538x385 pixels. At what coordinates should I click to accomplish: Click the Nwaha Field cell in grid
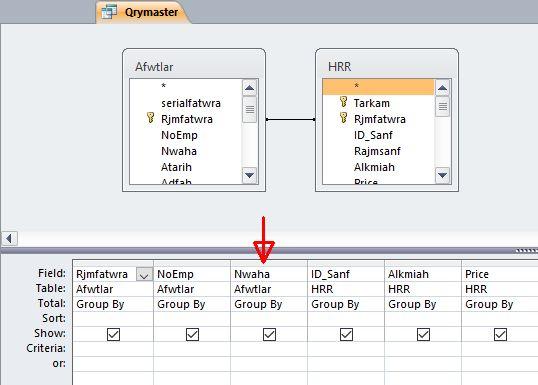pos(269,274)
